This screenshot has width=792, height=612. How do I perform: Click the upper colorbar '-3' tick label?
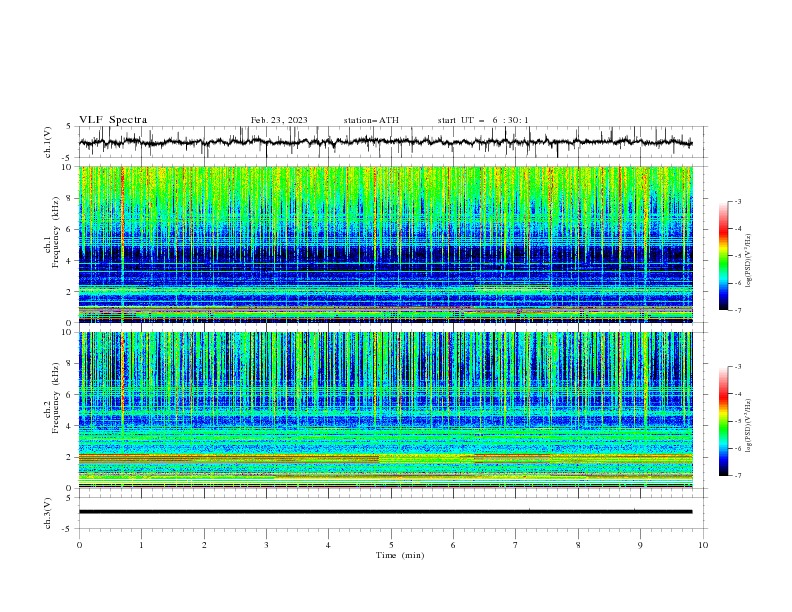point(737,201)
